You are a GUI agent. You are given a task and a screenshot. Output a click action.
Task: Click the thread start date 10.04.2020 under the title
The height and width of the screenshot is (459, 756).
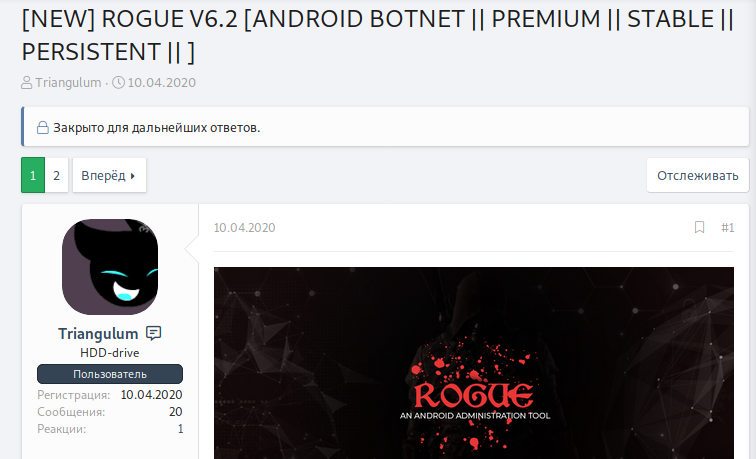point(162,82)
